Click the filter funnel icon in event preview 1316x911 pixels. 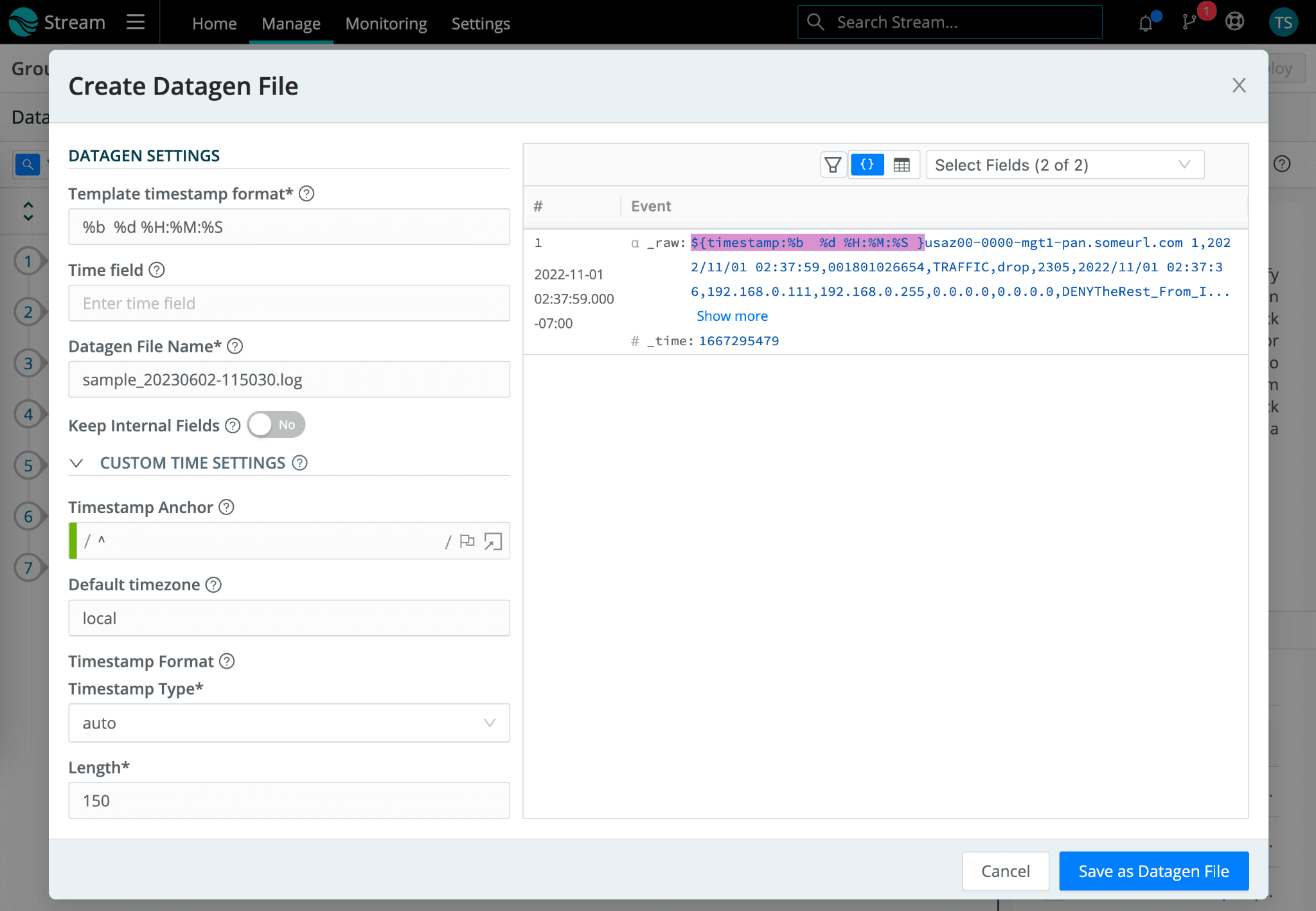coord(833,165)
